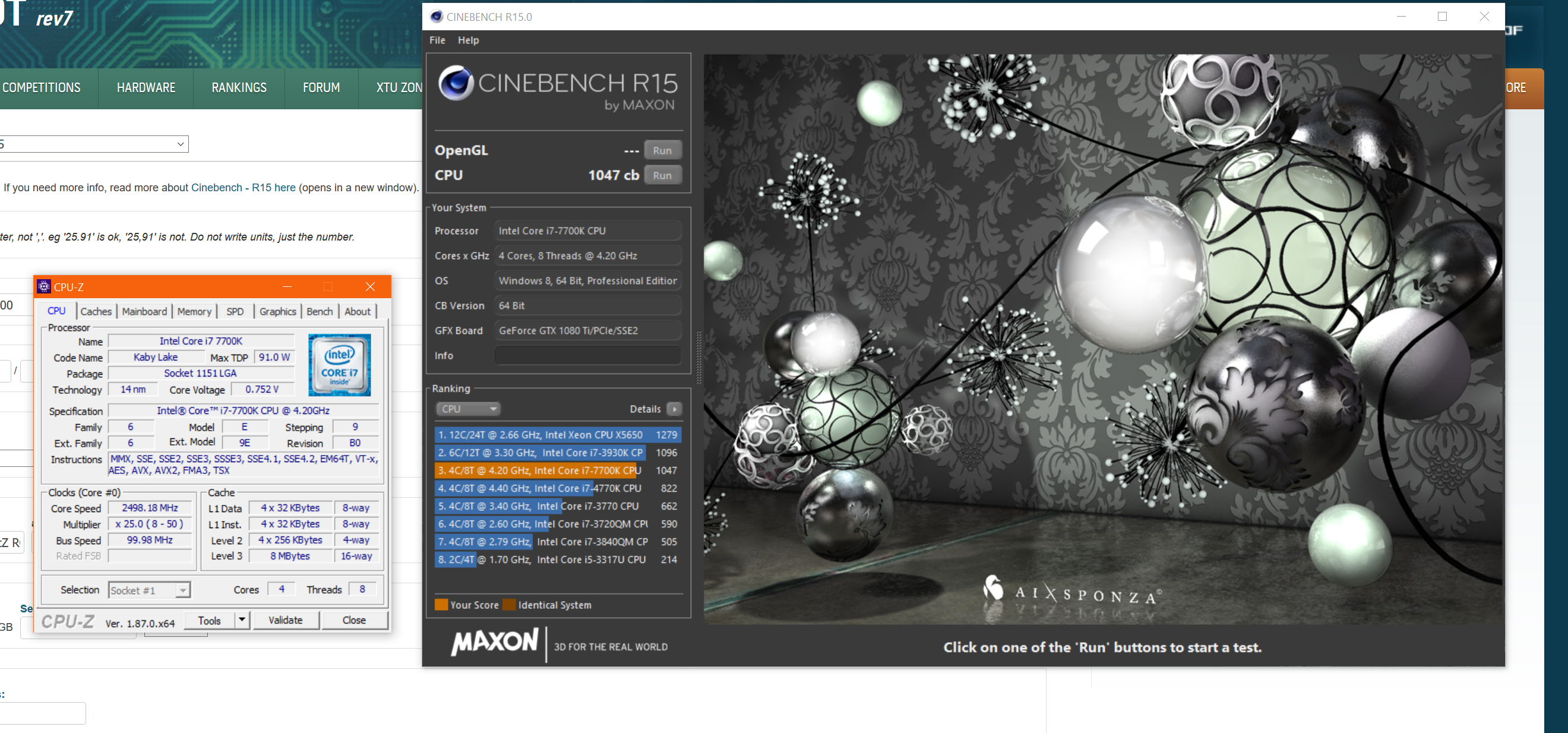Select ranking entry Intel Xeon CPU X5650
The image size is (1568, 733).
click(558, 435)
